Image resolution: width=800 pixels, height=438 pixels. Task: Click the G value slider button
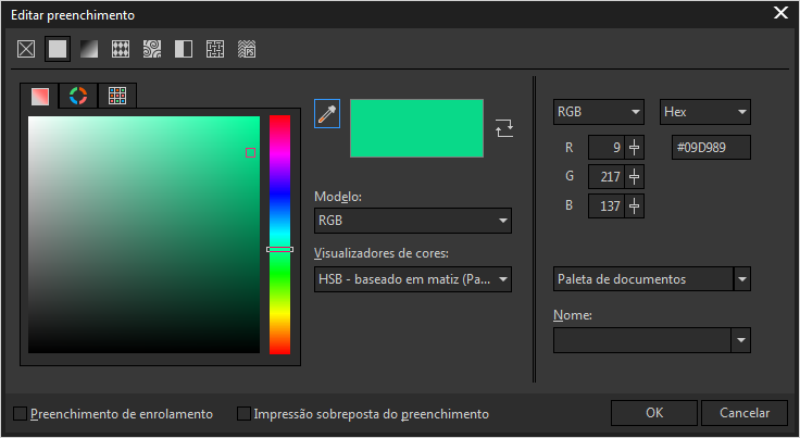[634, 177]
